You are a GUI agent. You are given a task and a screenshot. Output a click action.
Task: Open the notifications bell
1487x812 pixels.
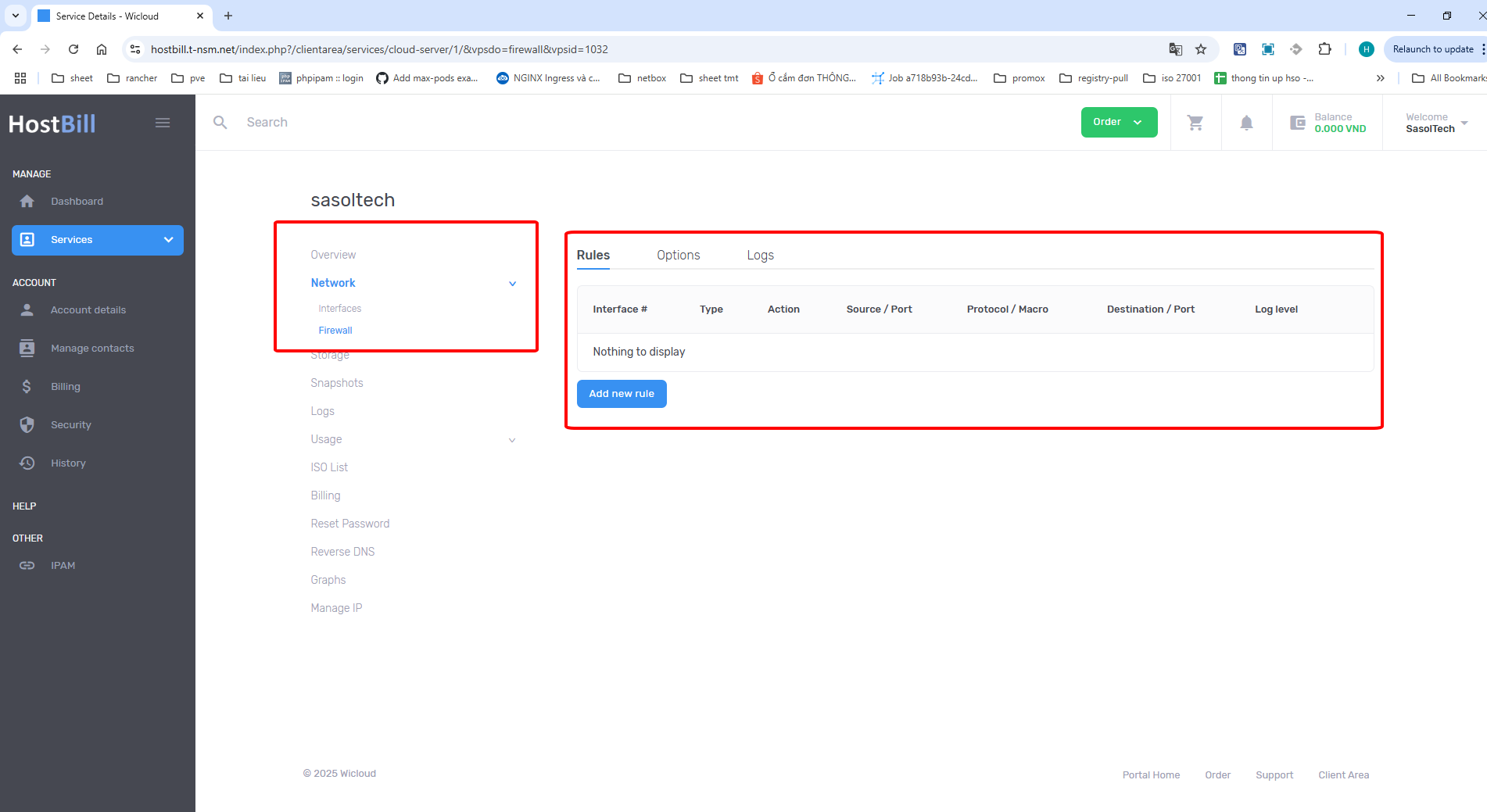pyautogui.click(x=1246, y=123)
